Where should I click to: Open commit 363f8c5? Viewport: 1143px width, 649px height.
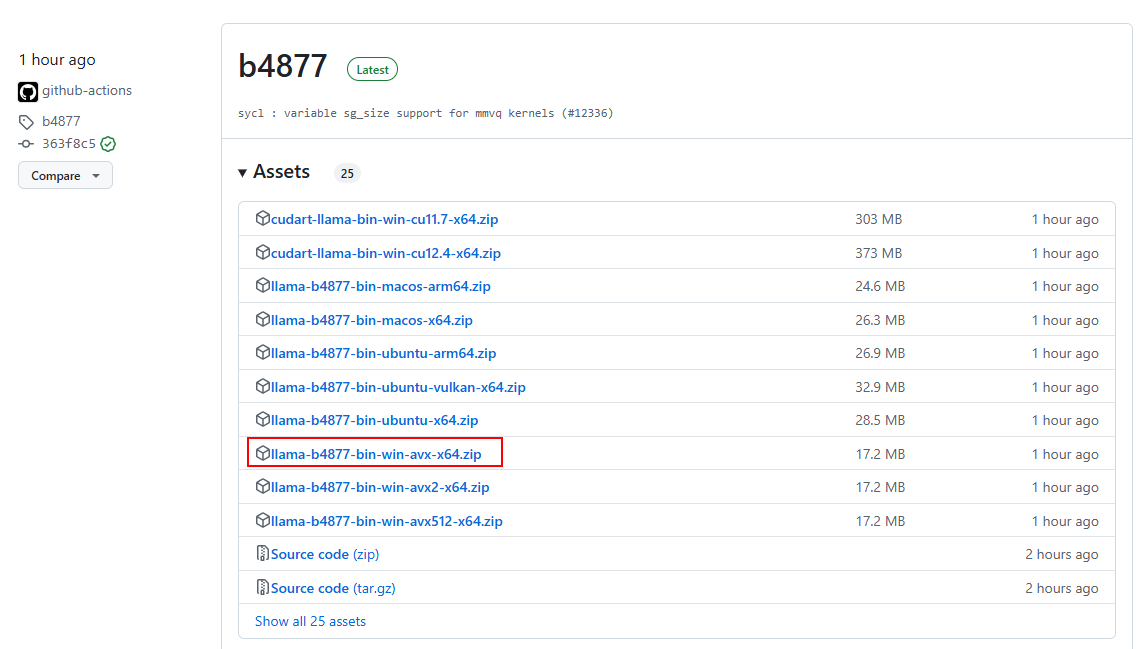pos(69,144)
